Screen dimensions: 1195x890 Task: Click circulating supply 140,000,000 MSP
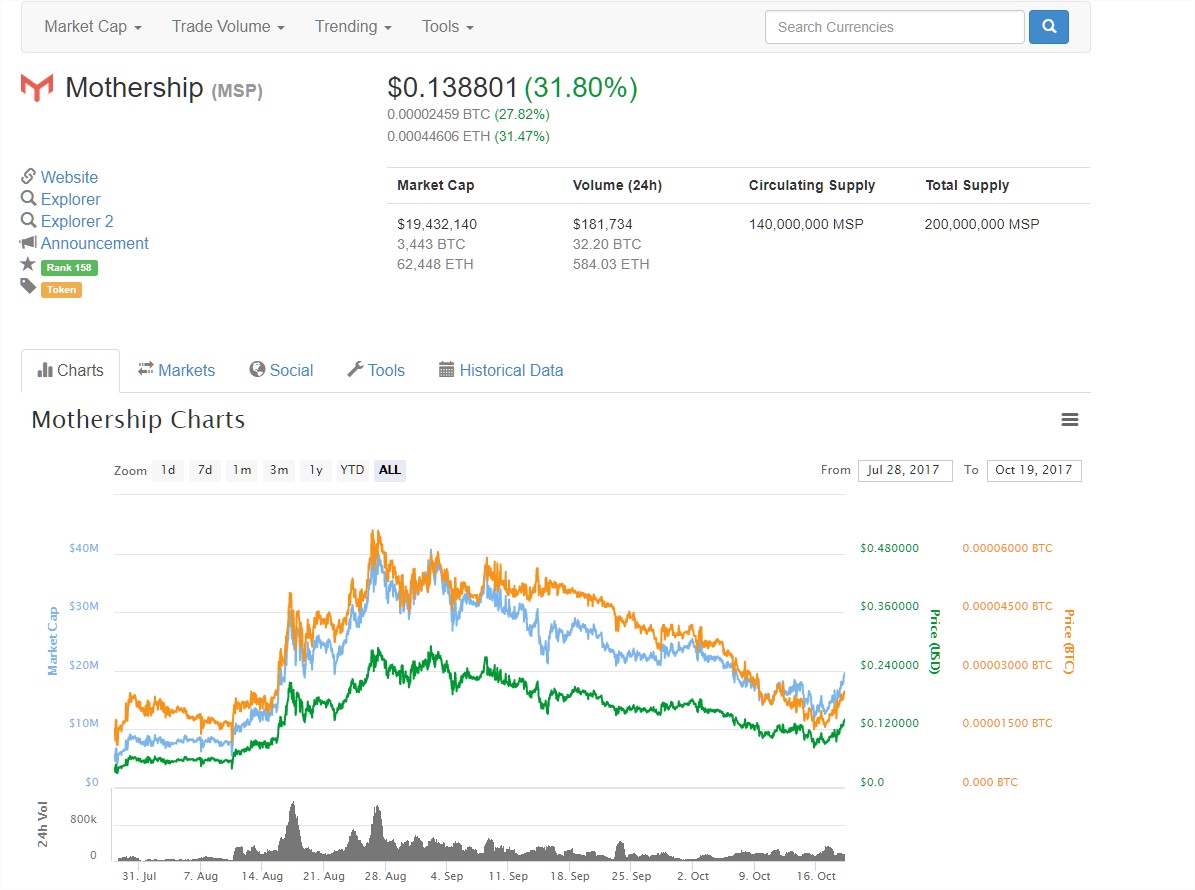[806, 224]
